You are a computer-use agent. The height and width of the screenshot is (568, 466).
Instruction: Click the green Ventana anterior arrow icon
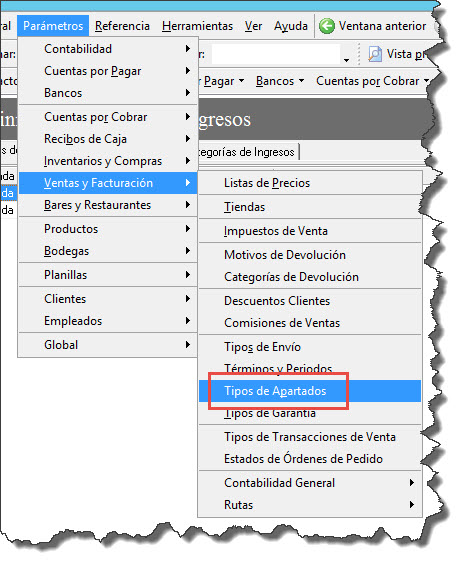[327, 26]
